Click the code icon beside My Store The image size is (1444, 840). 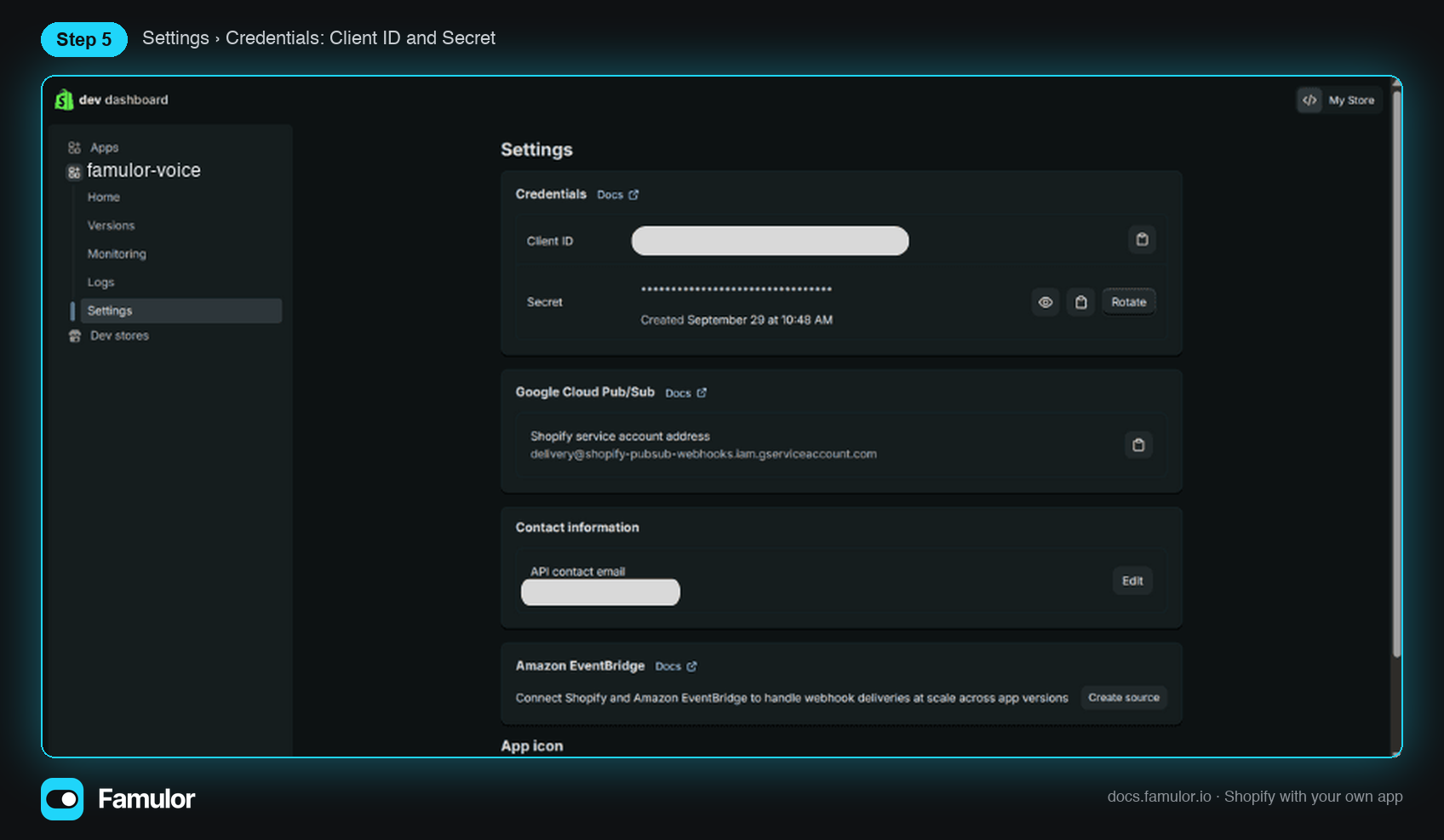[x=1309, y=100]
